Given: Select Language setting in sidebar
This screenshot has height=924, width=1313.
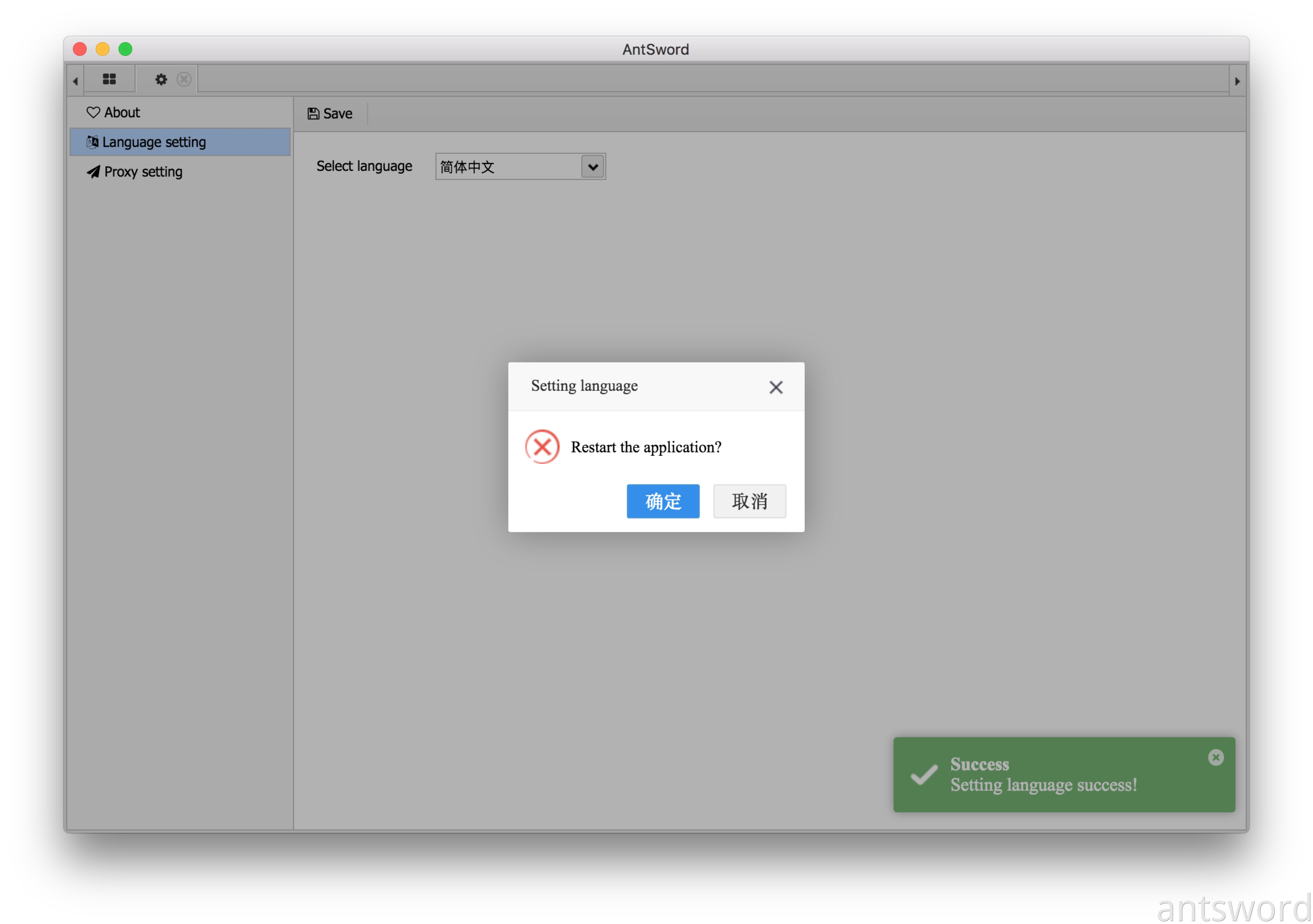Looking at the screenshot, I should pos(154,142).
